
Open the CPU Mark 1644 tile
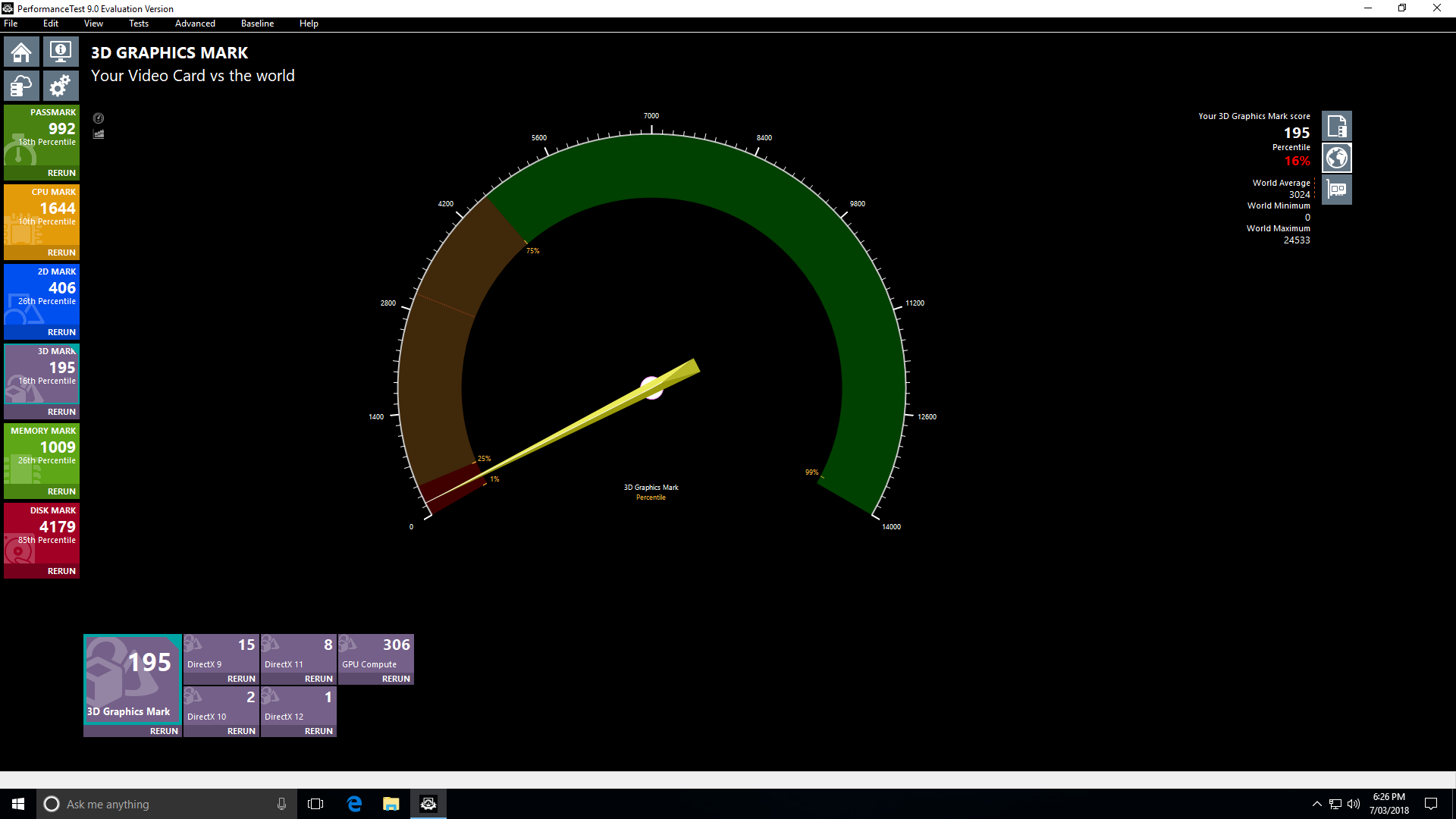(x=42, y=215)
